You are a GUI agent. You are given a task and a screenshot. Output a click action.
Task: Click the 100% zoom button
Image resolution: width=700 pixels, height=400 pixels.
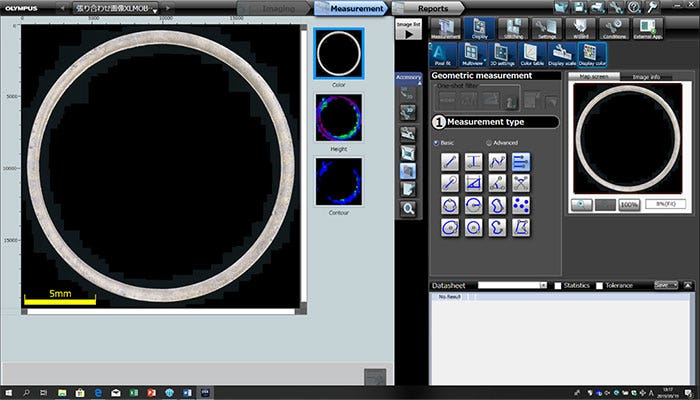click(629, 203)
